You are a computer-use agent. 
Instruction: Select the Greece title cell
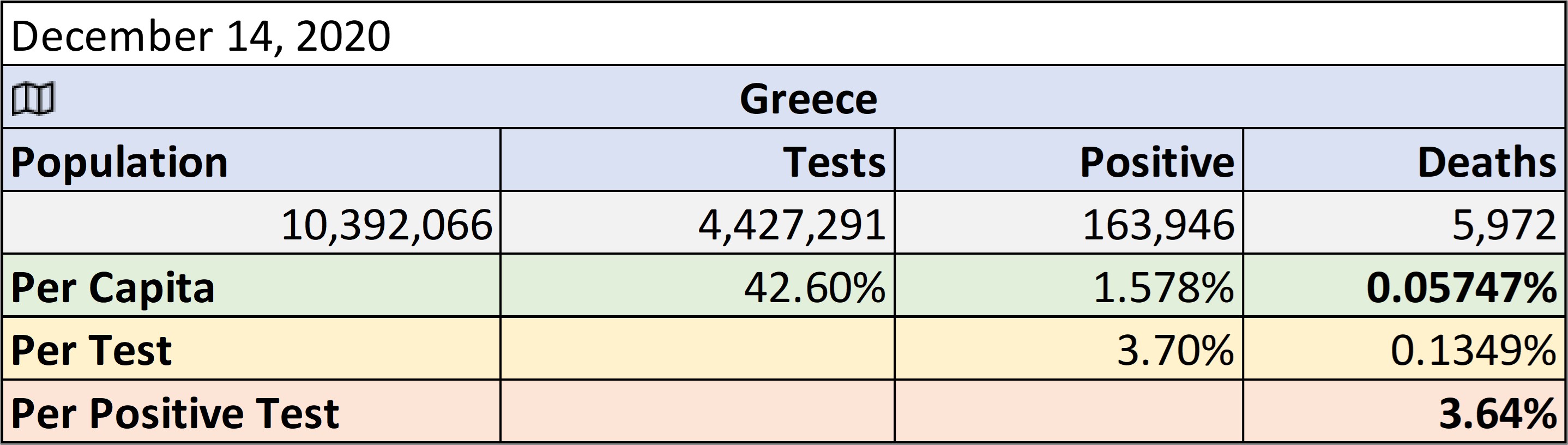coord(784,97)
